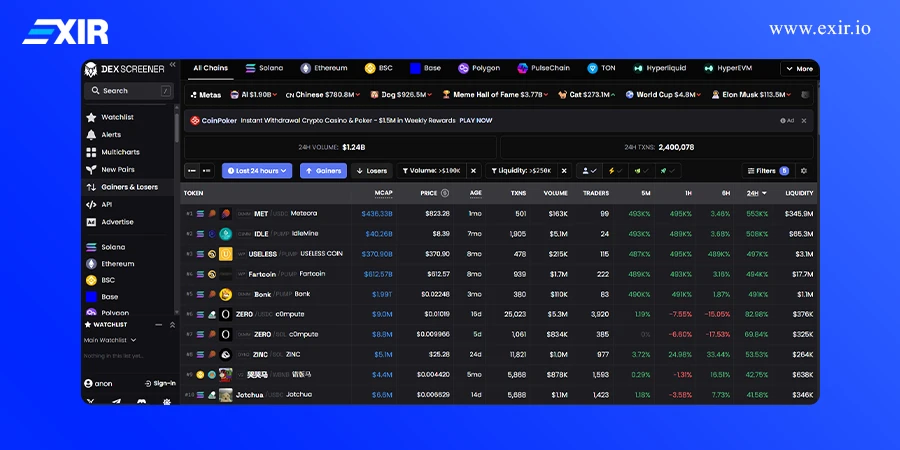Sort table by MCAP column header
The width and height of the screenshot is (900, 450).
384,193
